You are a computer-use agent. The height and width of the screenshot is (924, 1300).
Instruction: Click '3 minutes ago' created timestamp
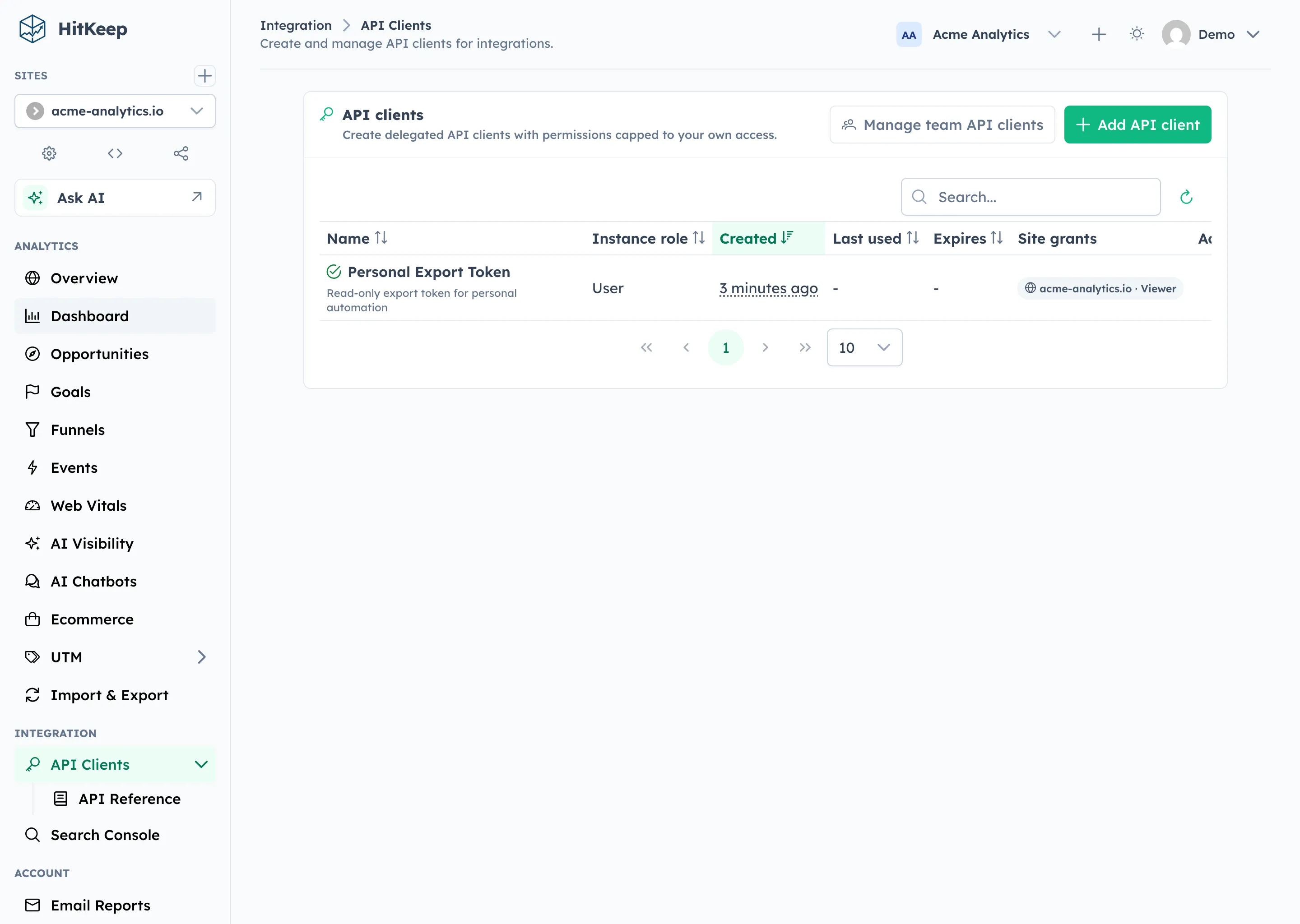pos(768,288)
